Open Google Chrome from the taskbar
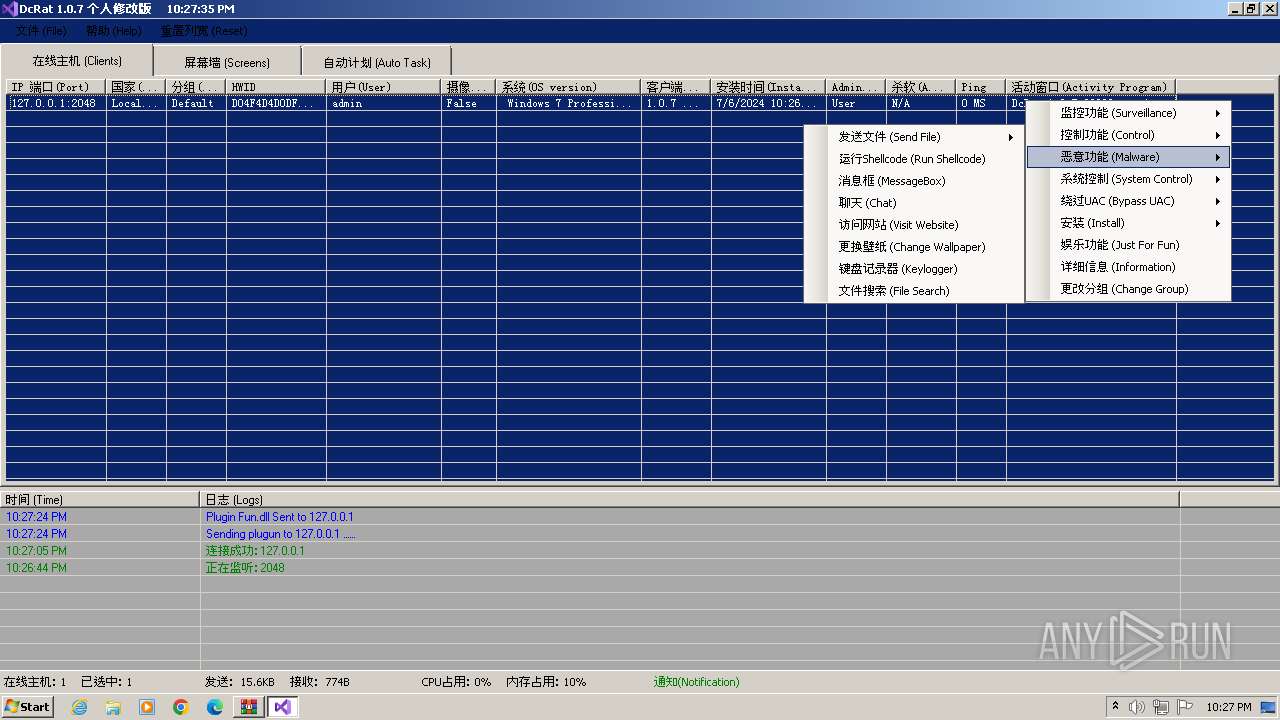1280x720 pixels. pos(181,707)
